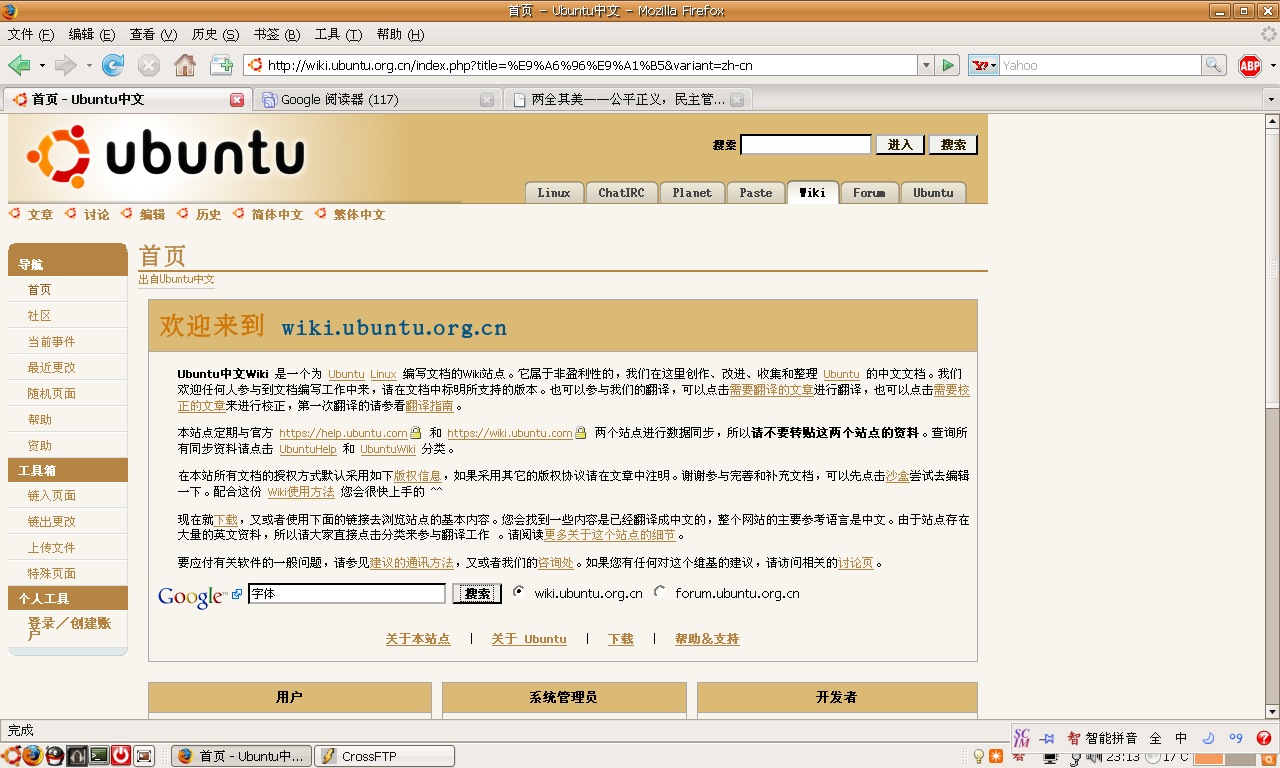Launch the QQ penguin app in the taskbar

55,756
